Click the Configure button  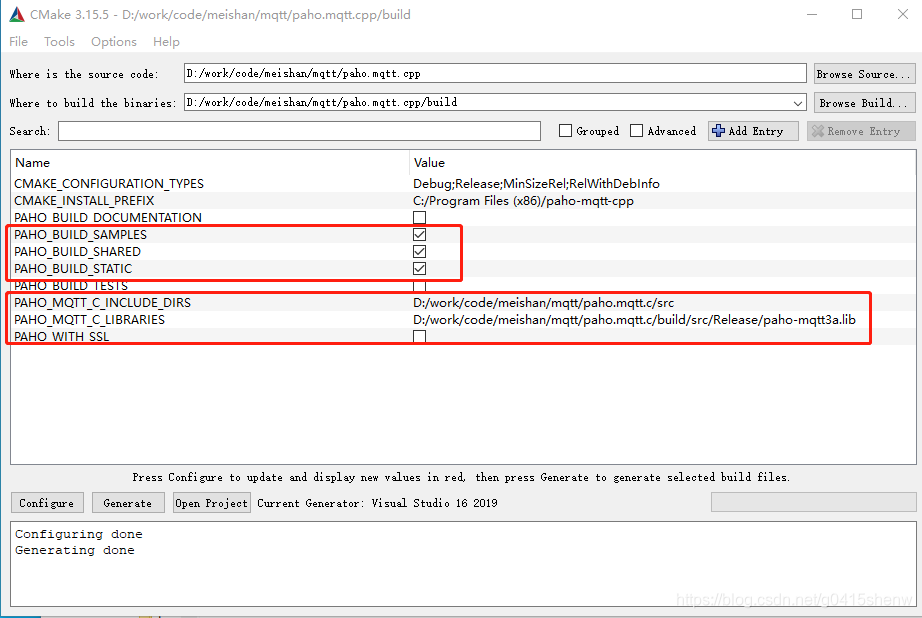(47, 503)
